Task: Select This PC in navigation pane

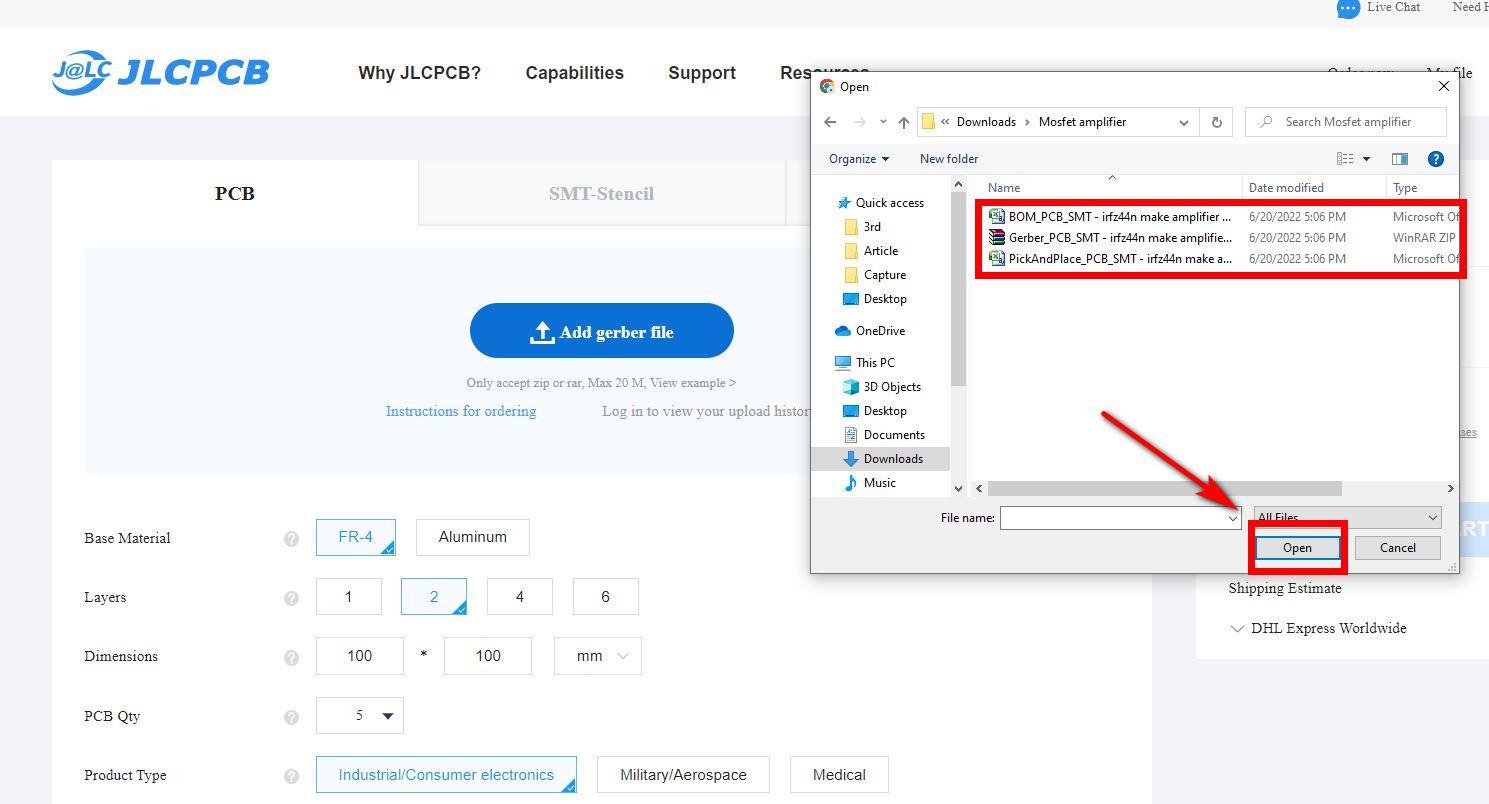Action: coord(865,363)
